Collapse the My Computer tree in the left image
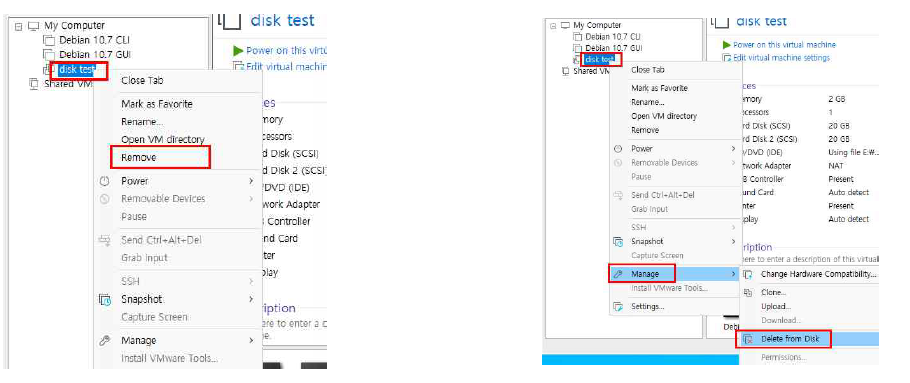The width and height of the screenshot is (910, 383). [18, 26]
